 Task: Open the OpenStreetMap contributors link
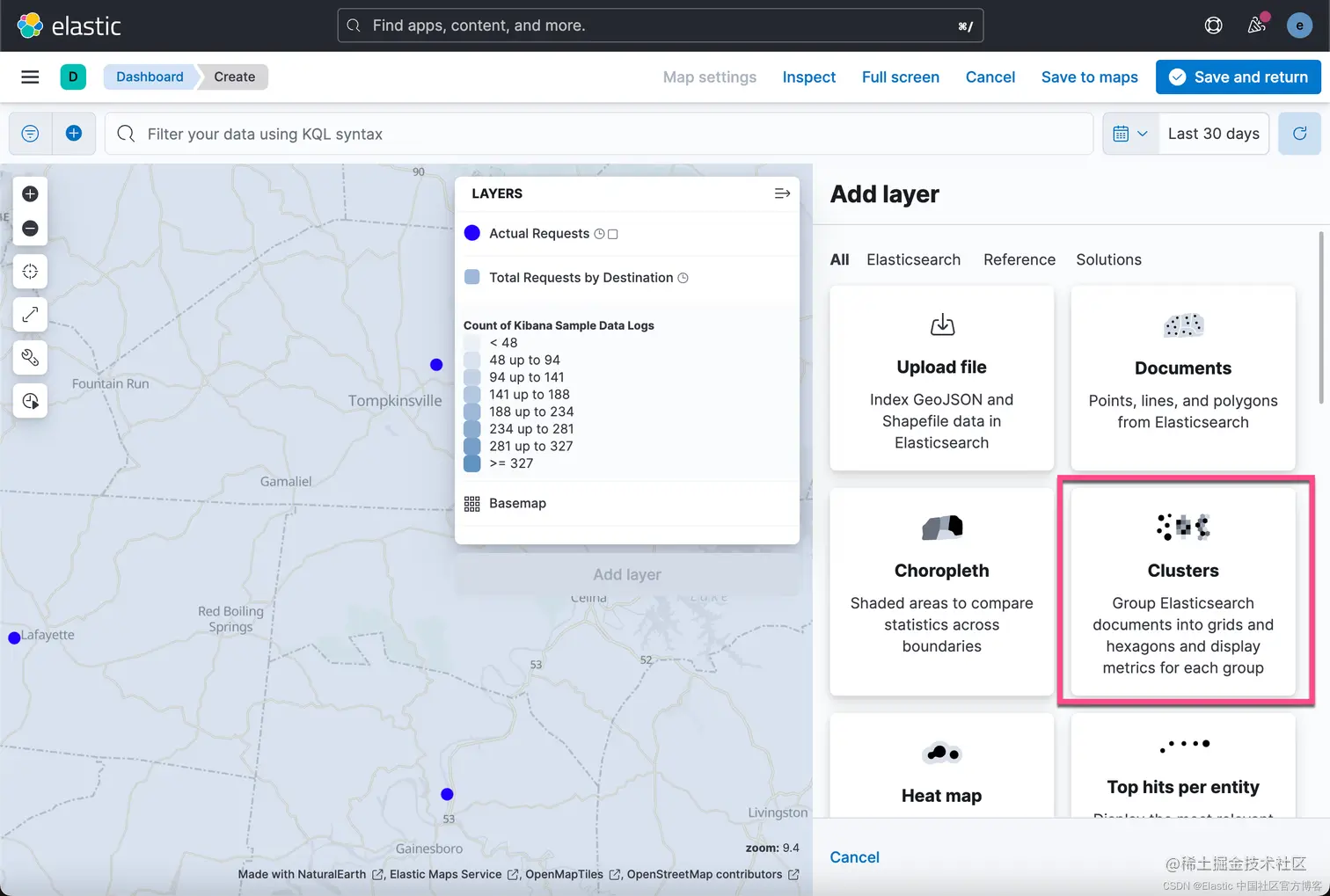point(712,874)
